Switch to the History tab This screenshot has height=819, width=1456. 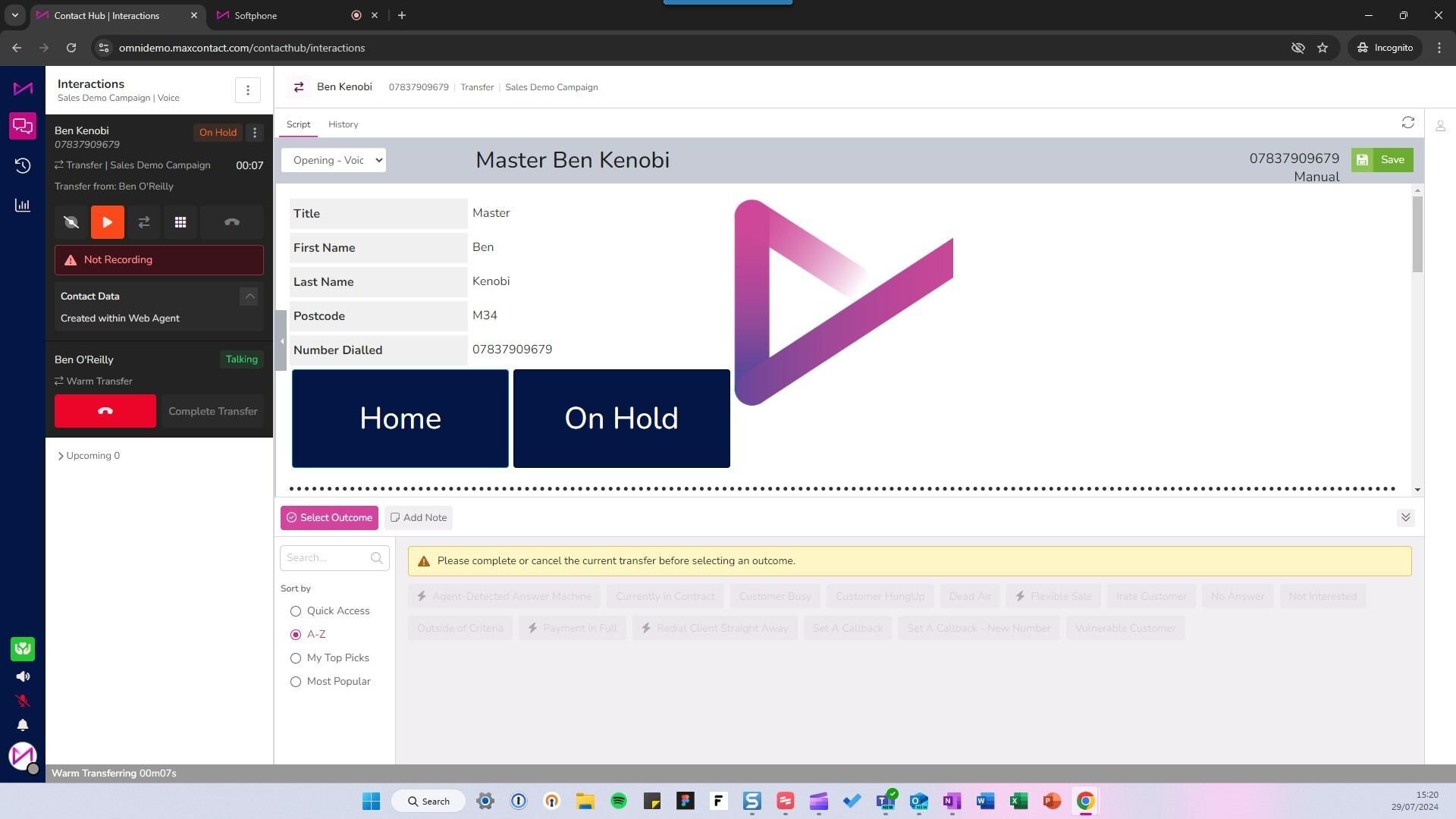(x=343, y=124)
